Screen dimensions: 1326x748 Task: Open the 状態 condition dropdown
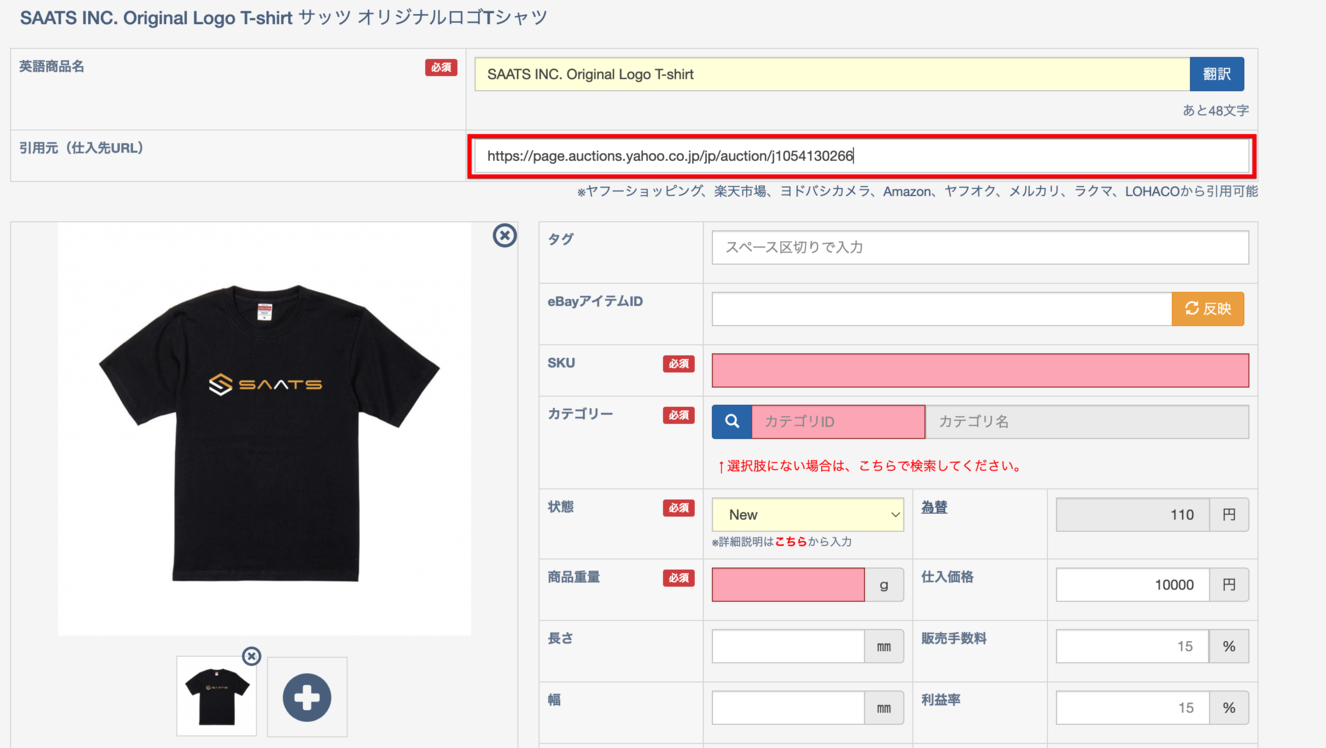tap(807, 515)
